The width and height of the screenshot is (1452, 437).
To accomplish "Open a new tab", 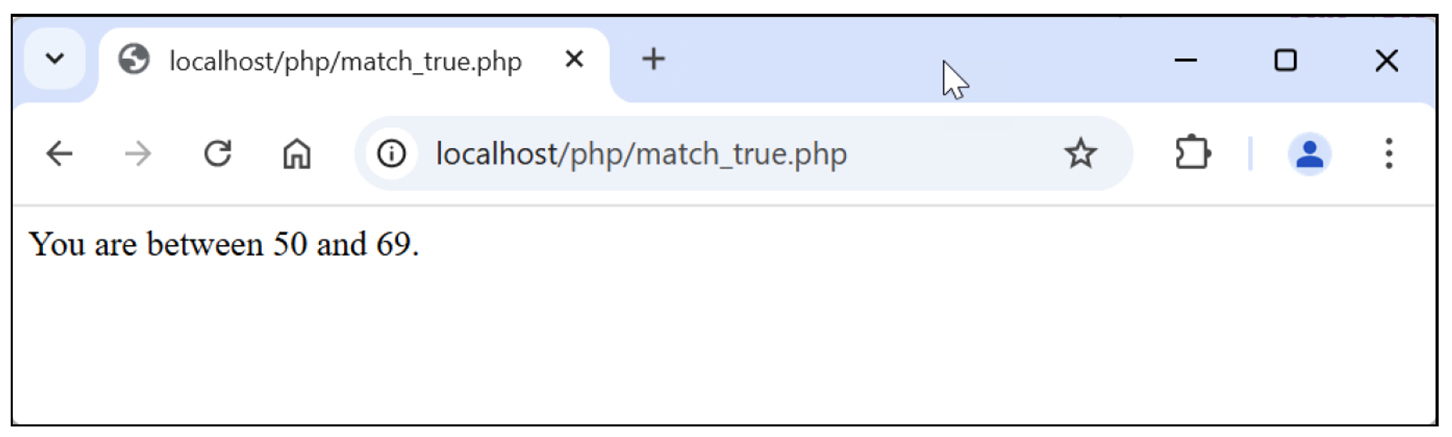I will pyautogui.click(x=653, y=60).
